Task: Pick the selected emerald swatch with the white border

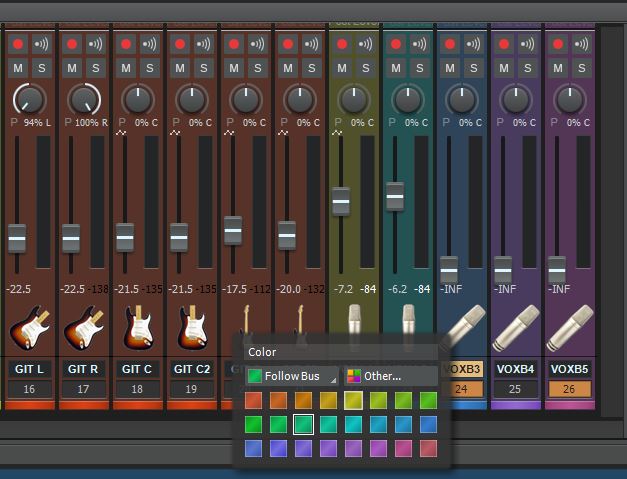Action: pyautogui.click(x=303, y=424)
